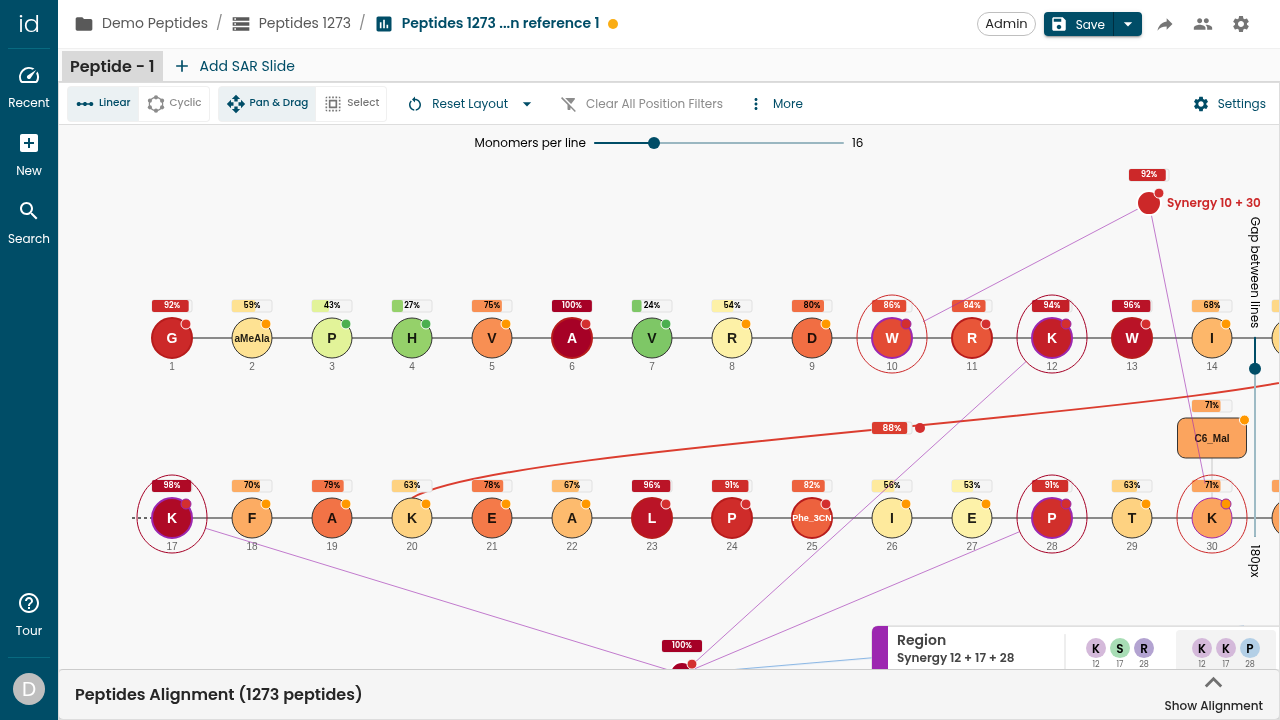Switch to Cyclic layout mode
Viewport: 1280px width, 720px height.
point(175,103)
